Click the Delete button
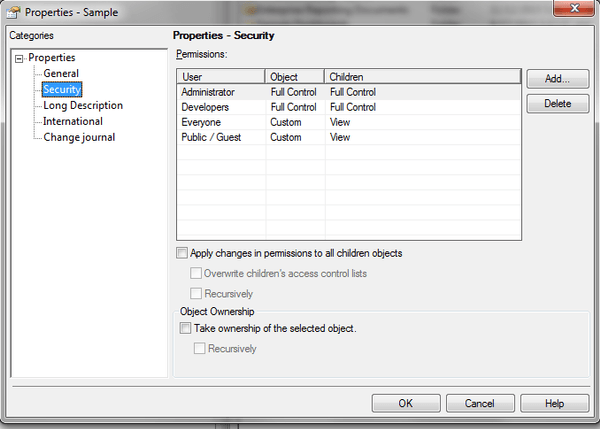The width and height of the screenshot is (600, 429). pyautogui.click(x=558, y=104)
